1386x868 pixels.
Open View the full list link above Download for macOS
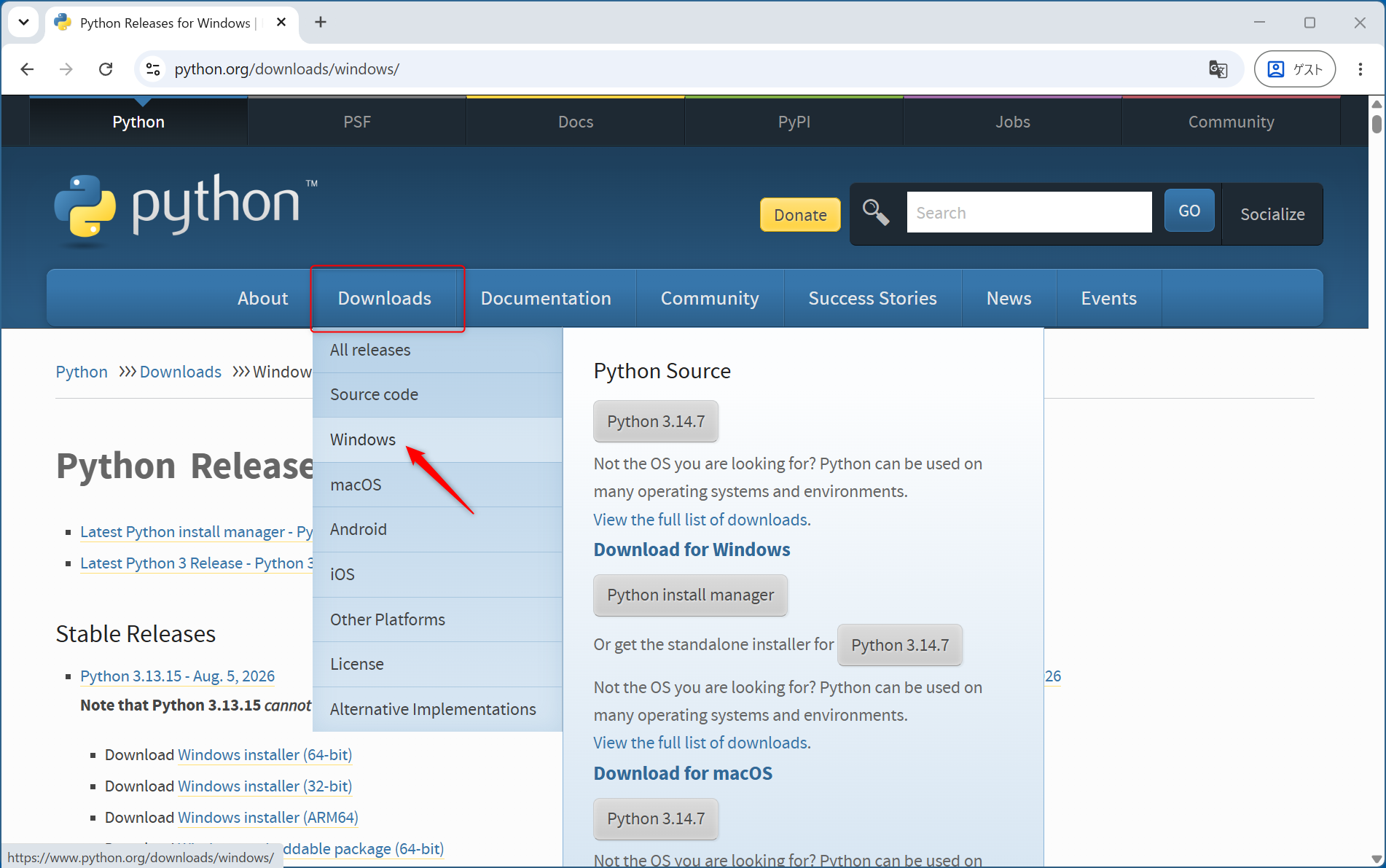click(x=702, y=743)
